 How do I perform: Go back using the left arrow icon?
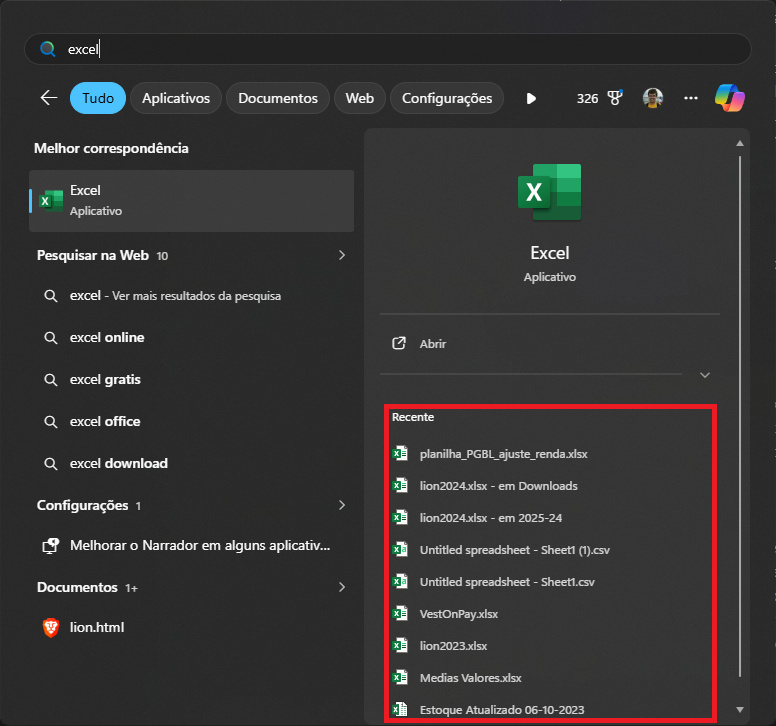48,98
